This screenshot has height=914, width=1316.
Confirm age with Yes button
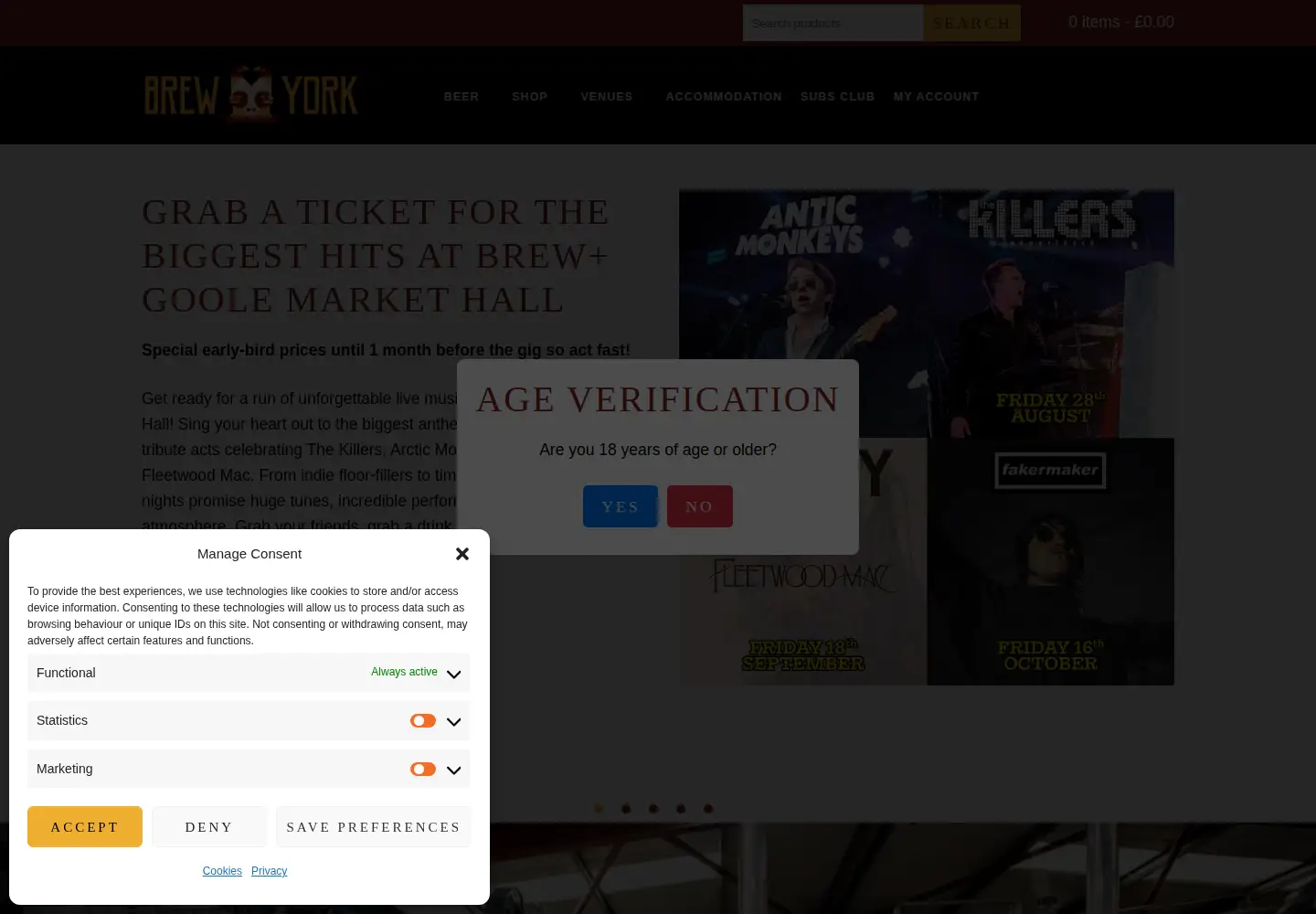click(x=621, y=506)
